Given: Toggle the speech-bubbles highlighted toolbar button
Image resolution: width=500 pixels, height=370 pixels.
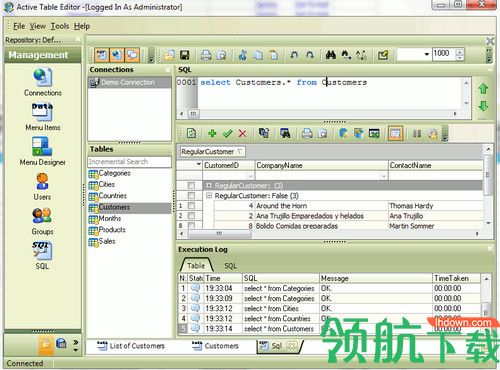Looking at the screenshot, I should point(132,55).
